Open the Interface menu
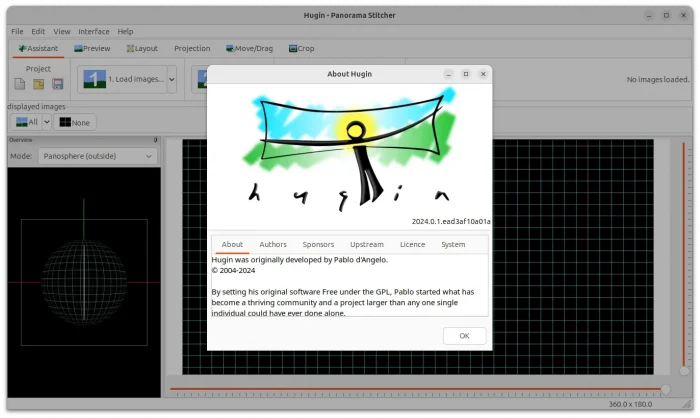This screenshot has width=700, height=418. (94, 31)
